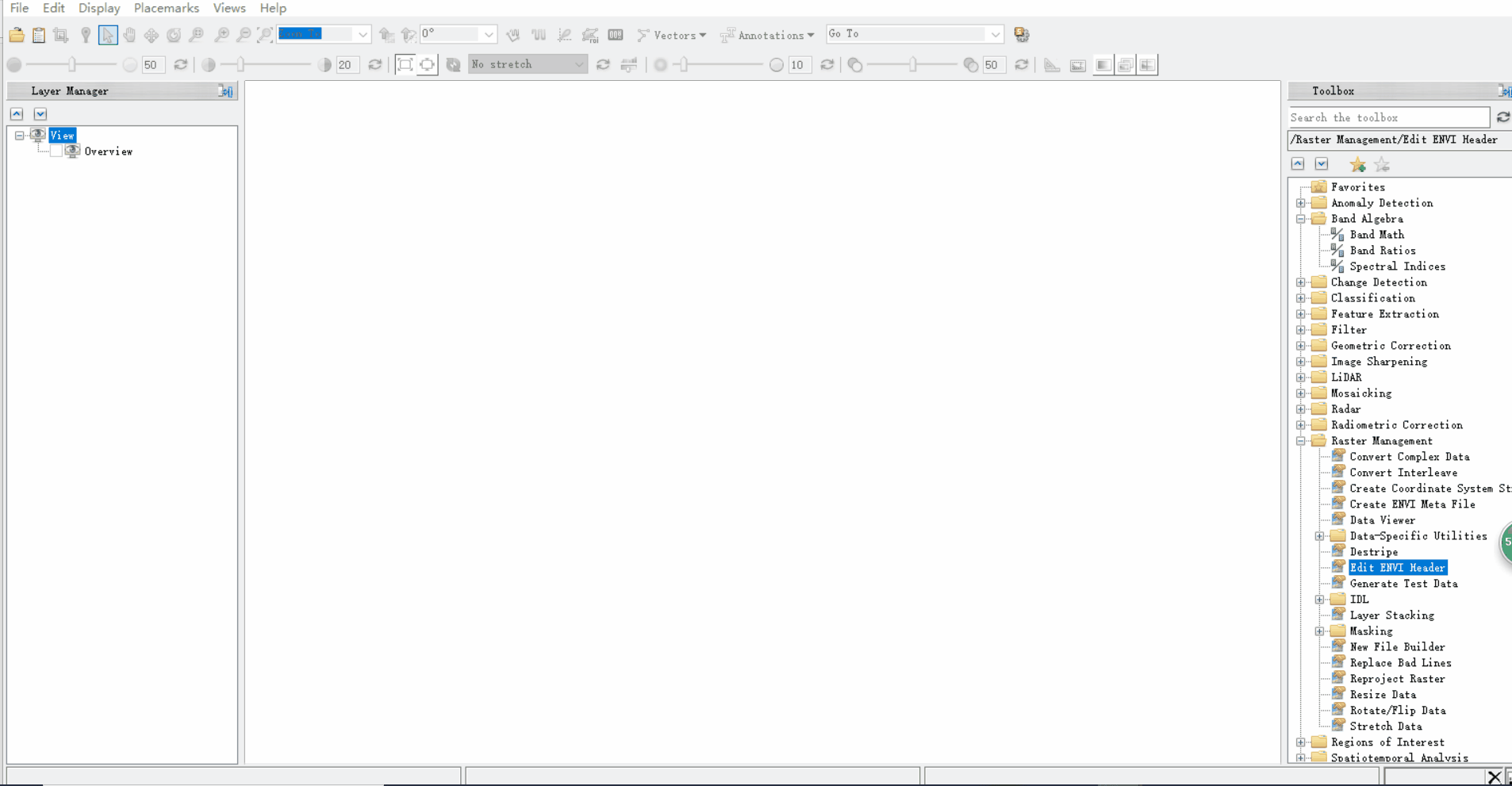Screen dimensions: 1512x786
Task: Click the portal view icon
Action: point(1078,65)
